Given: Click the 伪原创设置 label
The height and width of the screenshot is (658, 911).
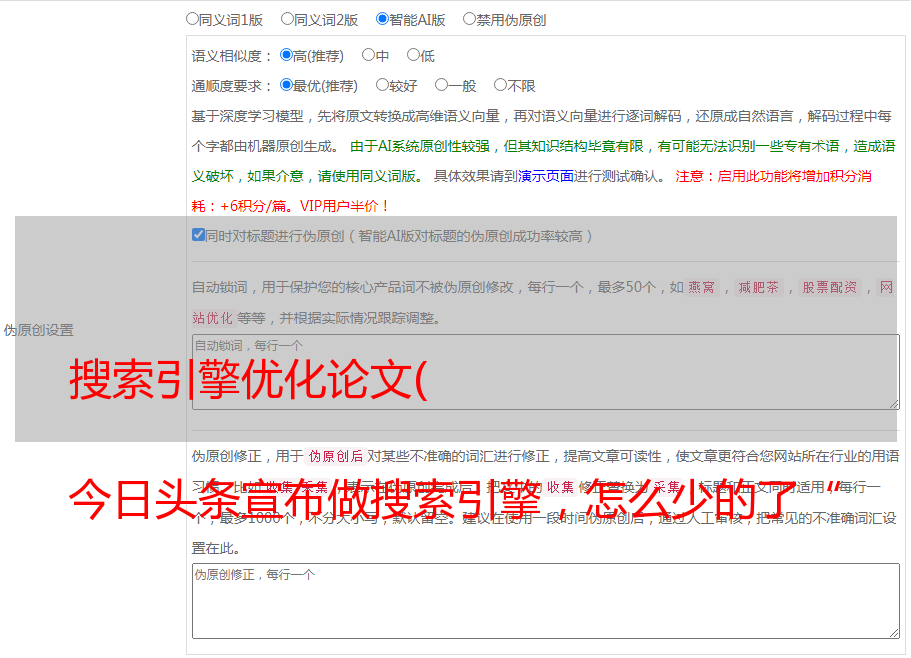Looking at the screenshot, I should pos(39,330).
